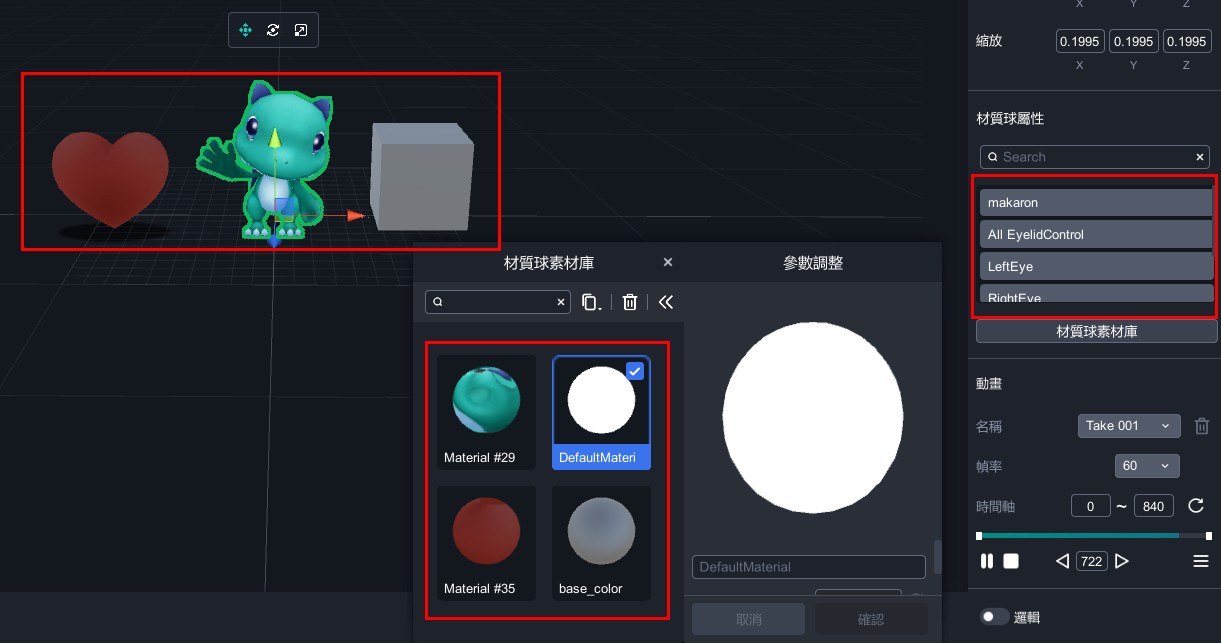This screenshot has width=1221, height=643.
Task: Toggle the 邏輯 logic switch
Action: point(994,617)
